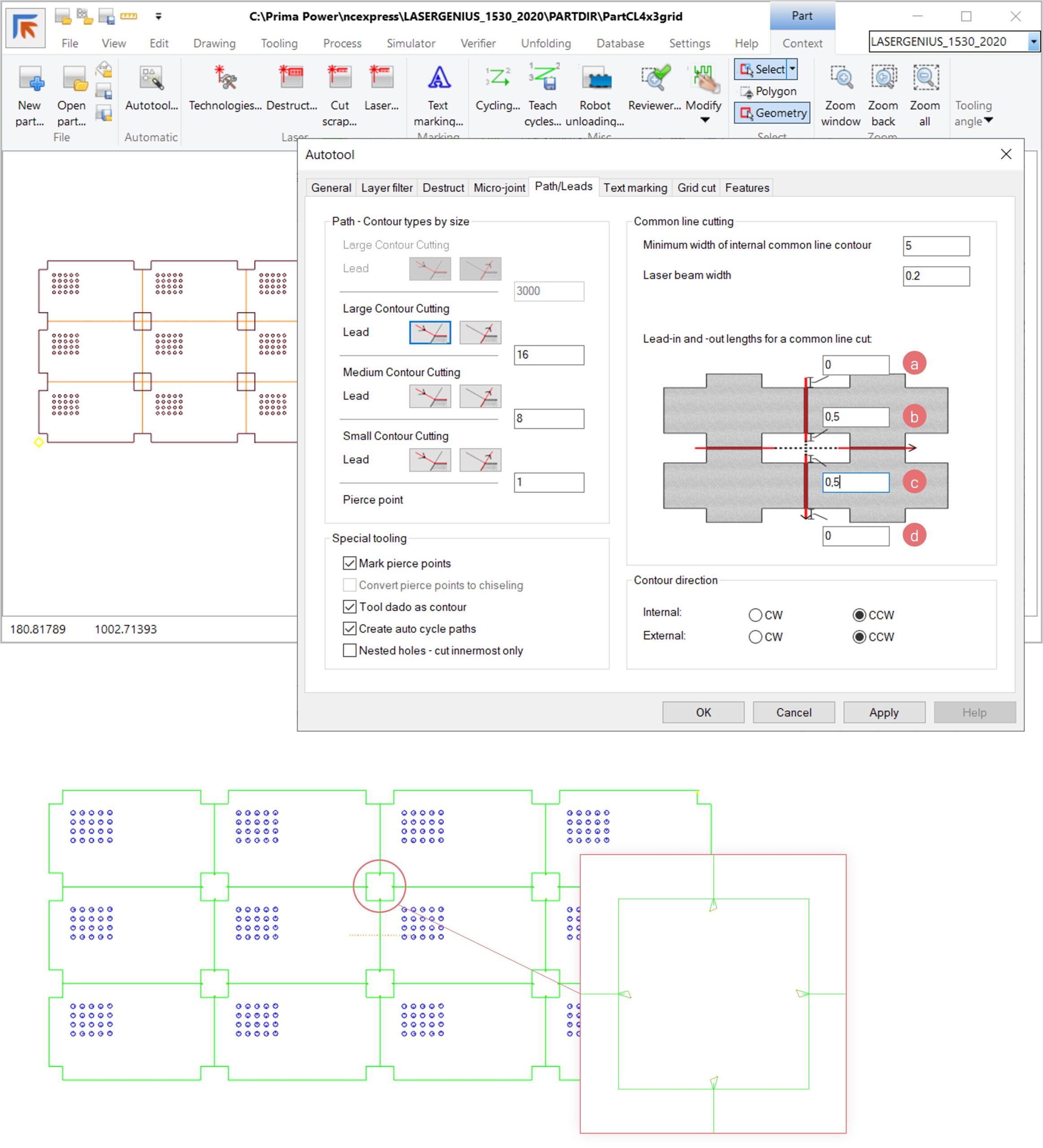
Task: Select CW for Internal contour direction
Action: (755, 616)
